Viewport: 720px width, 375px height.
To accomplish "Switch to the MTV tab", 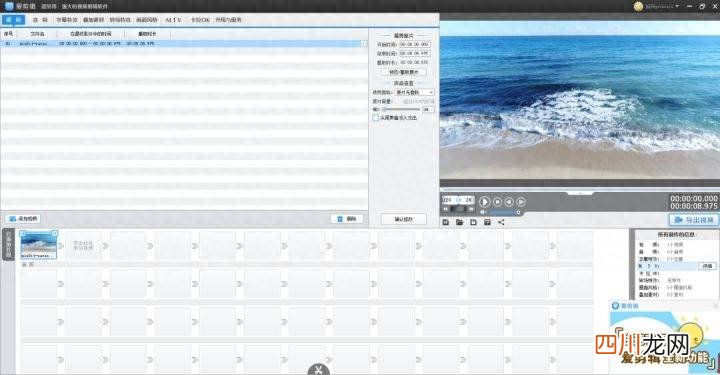I will [x=174, y=20].
